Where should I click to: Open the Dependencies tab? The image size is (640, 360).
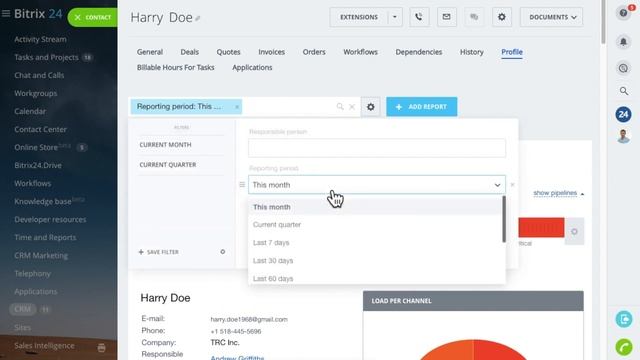(x=419, y=52)
